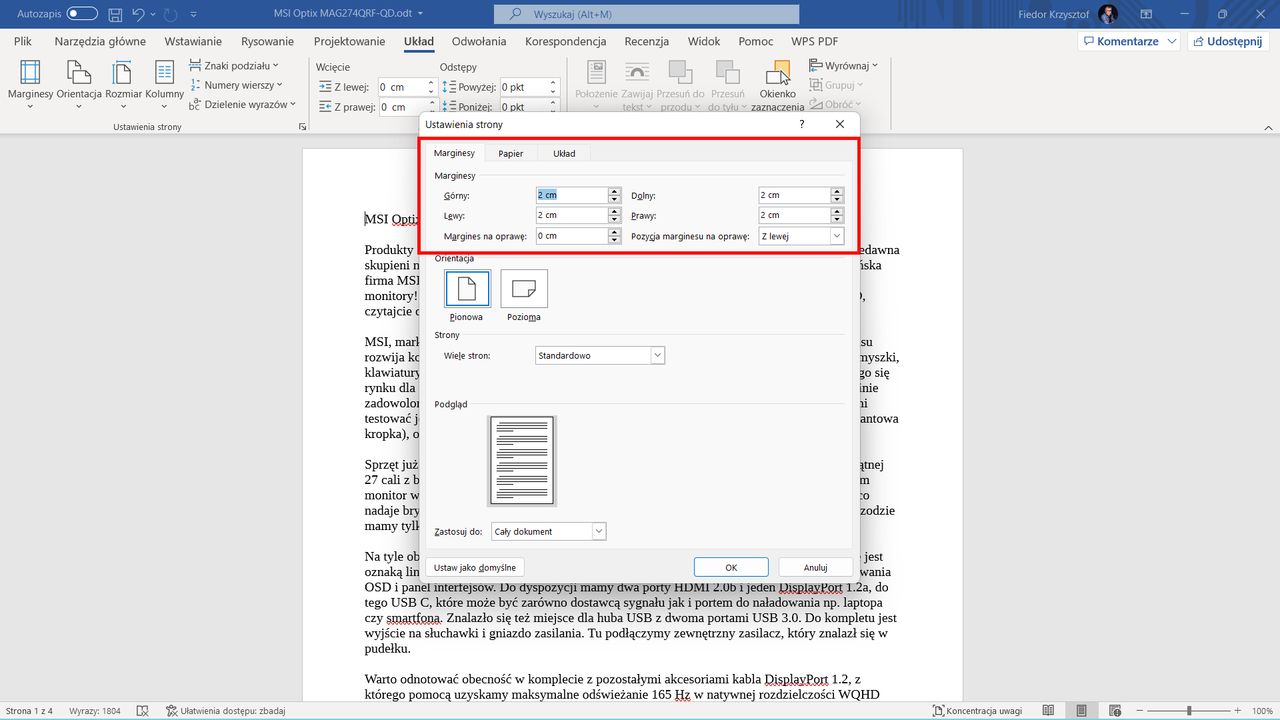Open the Zawijaj tekst tool
The image size is (1280, 720).
click(x=637, y=83)
